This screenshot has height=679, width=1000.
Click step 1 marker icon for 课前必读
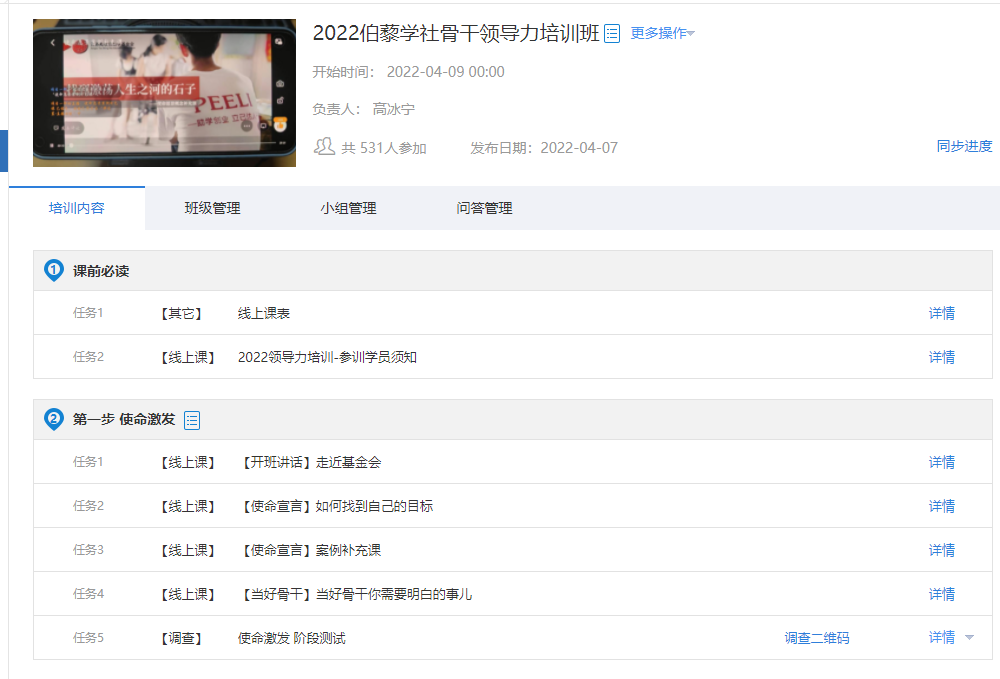click(x=54, y=271)
